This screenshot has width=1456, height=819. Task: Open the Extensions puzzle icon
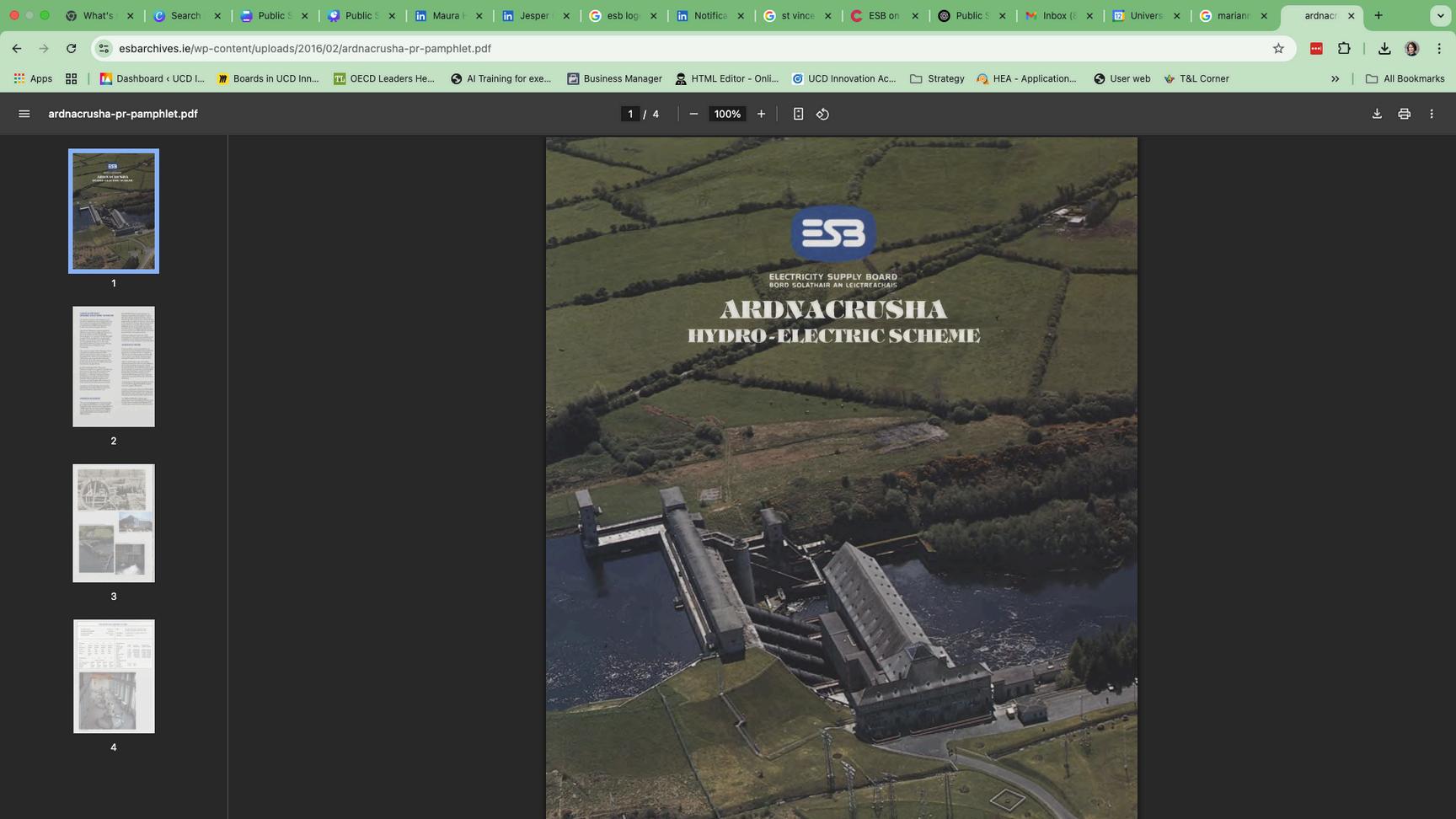[1344, 49]
